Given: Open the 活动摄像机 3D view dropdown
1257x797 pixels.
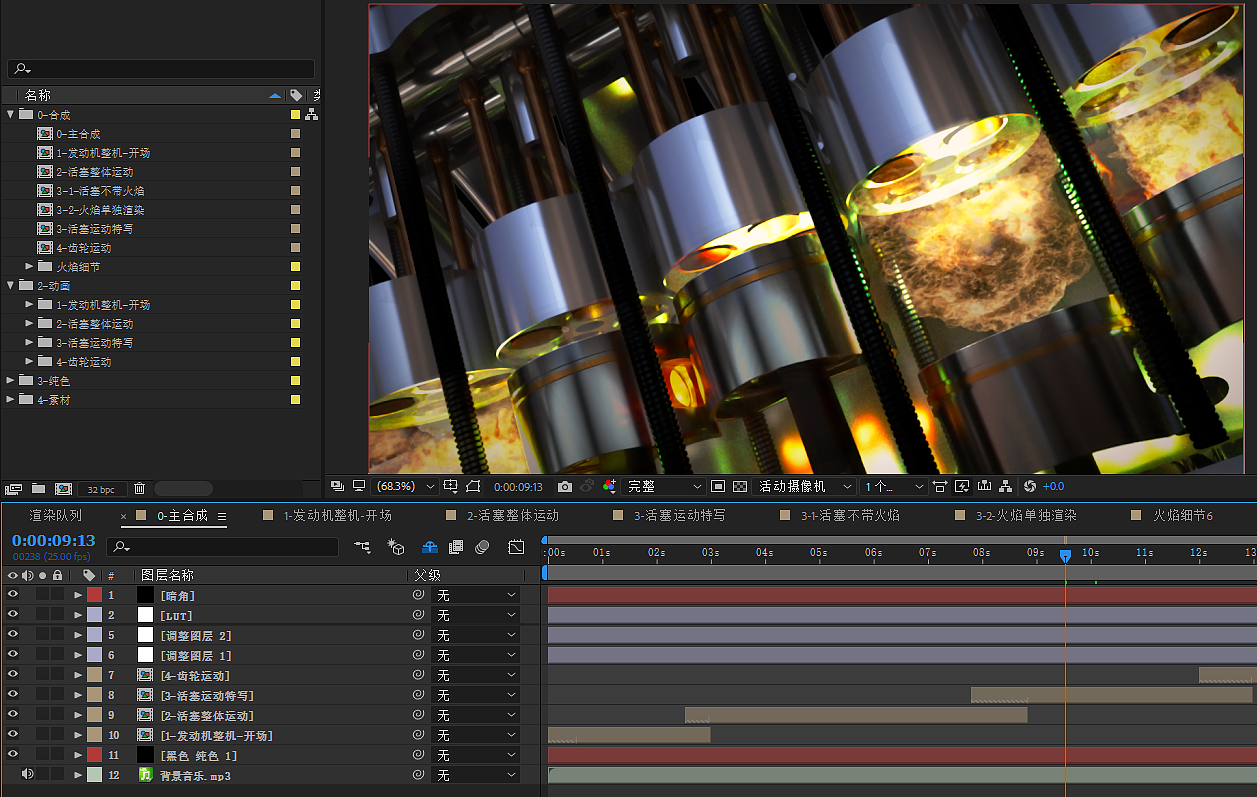Looking at the screenshot, I should [x=805, y=486].
